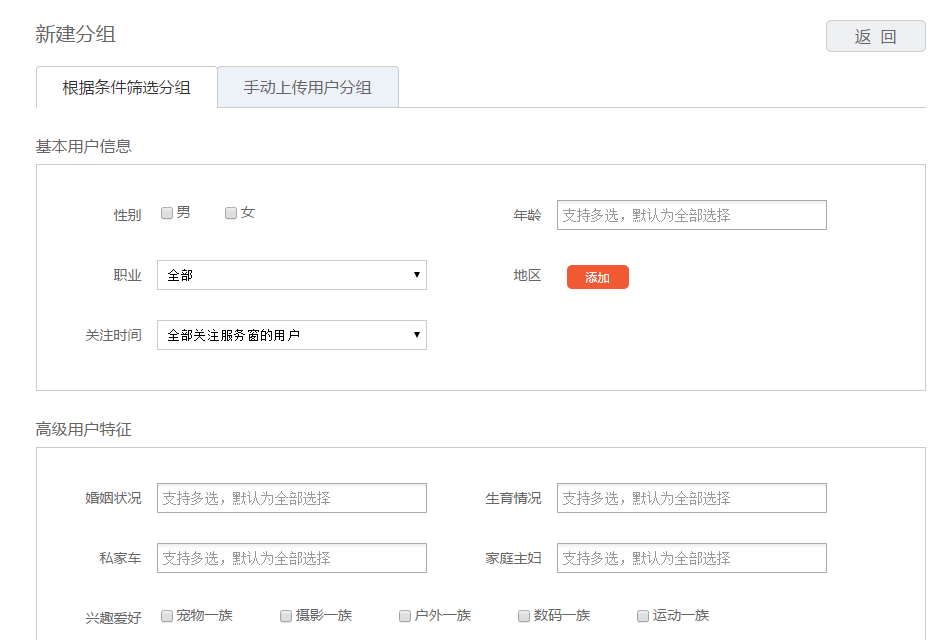
Task: Open the 职业 dropdown showing 全部
Action: coord(292,275)
